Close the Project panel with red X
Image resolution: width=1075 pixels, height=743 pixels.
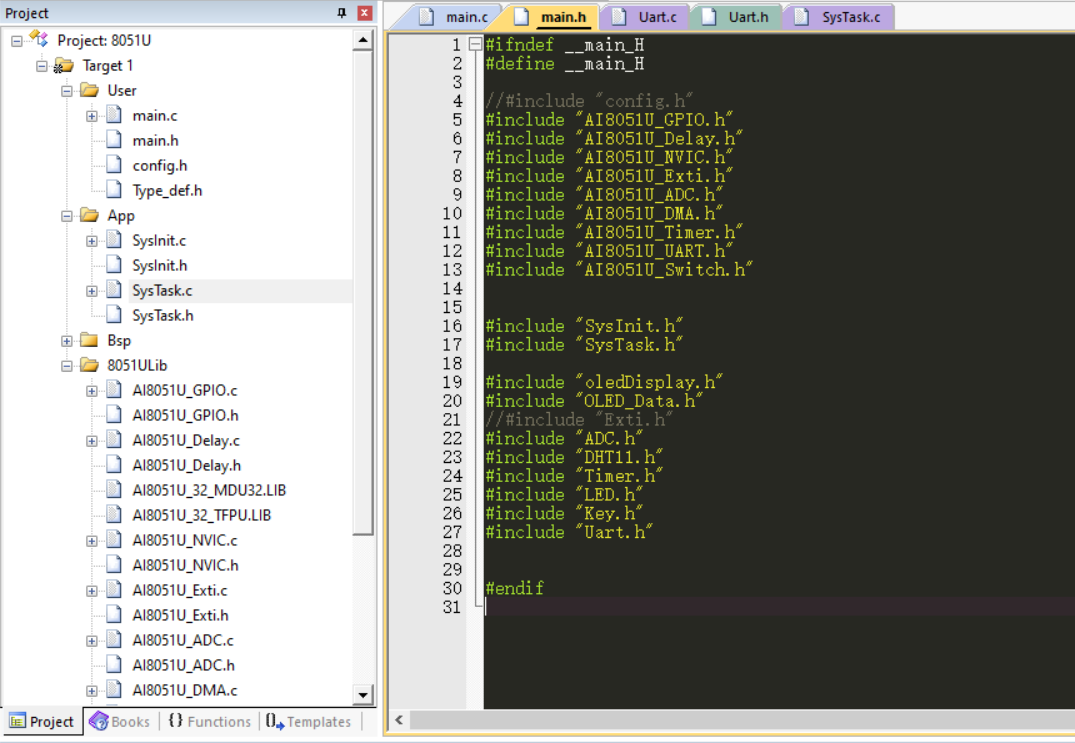click(364, 13)
